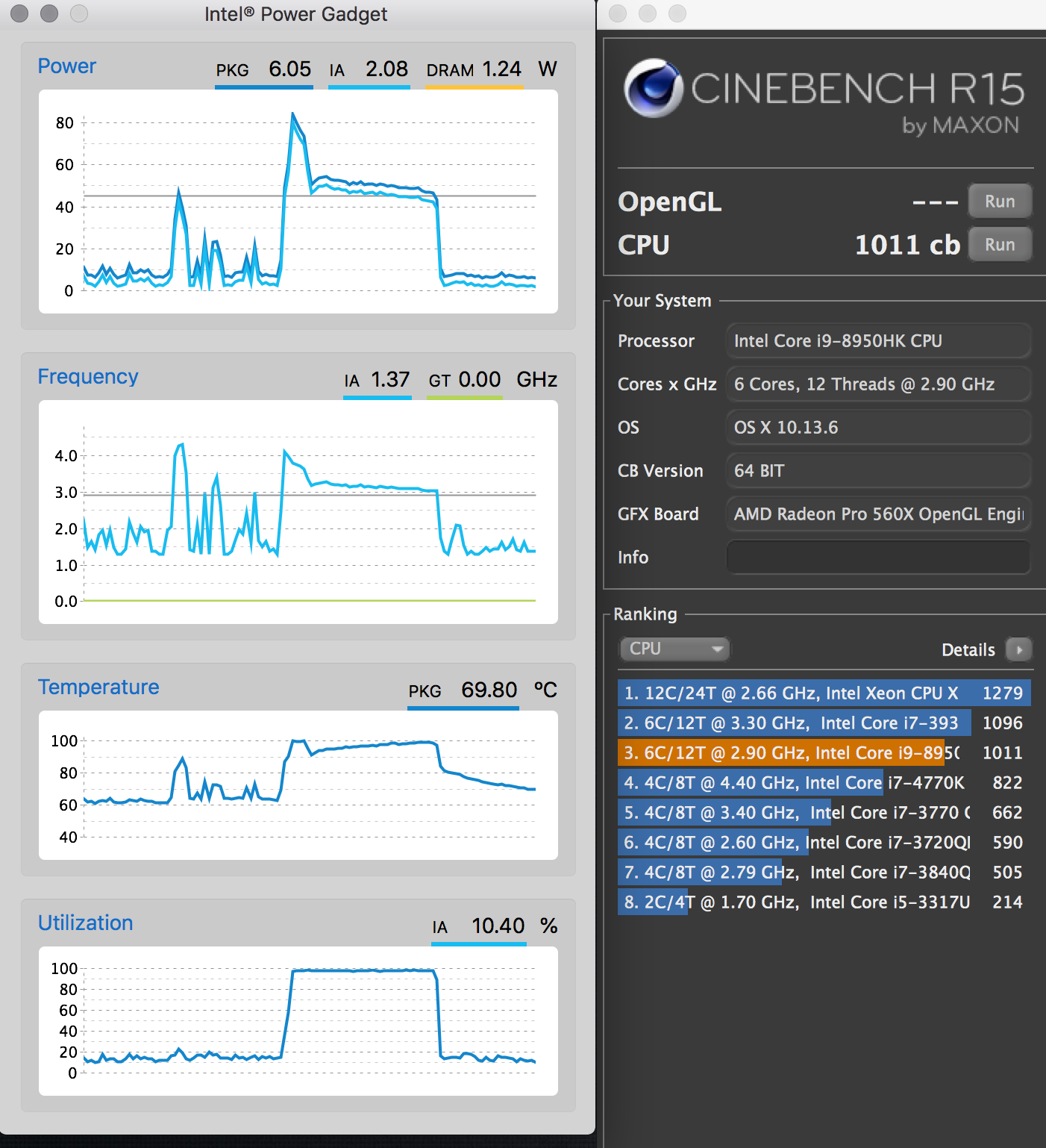The image size is (1046, 1148).
Task: Click the Cinebench R15 logo icon
Action: click(x=654, y=88)
